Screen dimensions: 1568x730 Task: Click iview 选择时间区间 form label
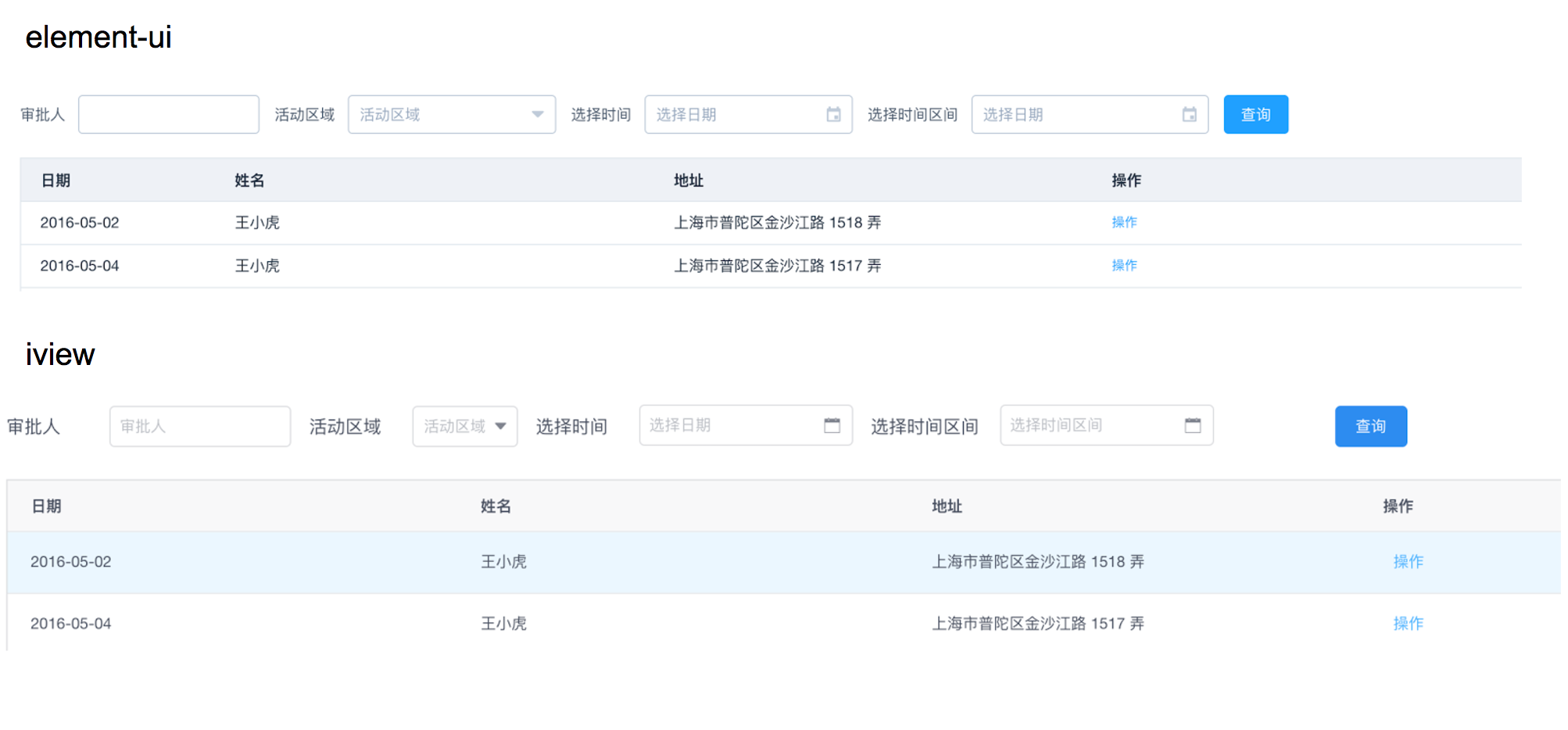pos(925,426)
